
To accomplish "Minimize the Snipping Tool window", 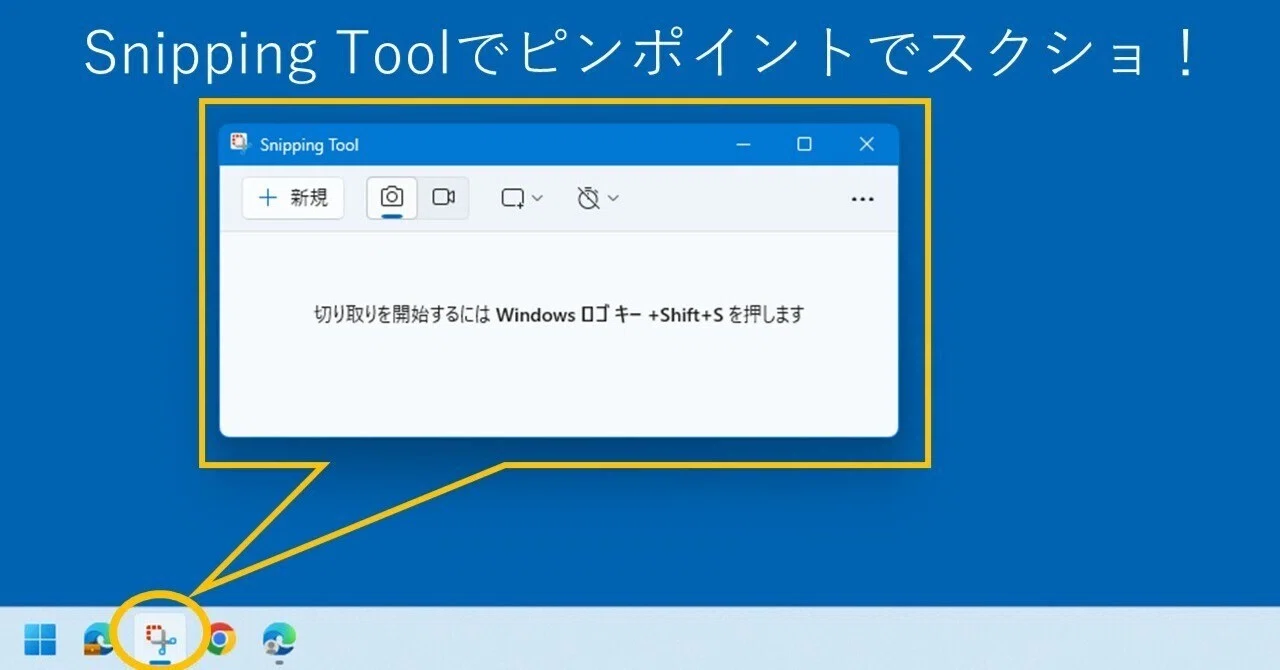I will point(743,145).
